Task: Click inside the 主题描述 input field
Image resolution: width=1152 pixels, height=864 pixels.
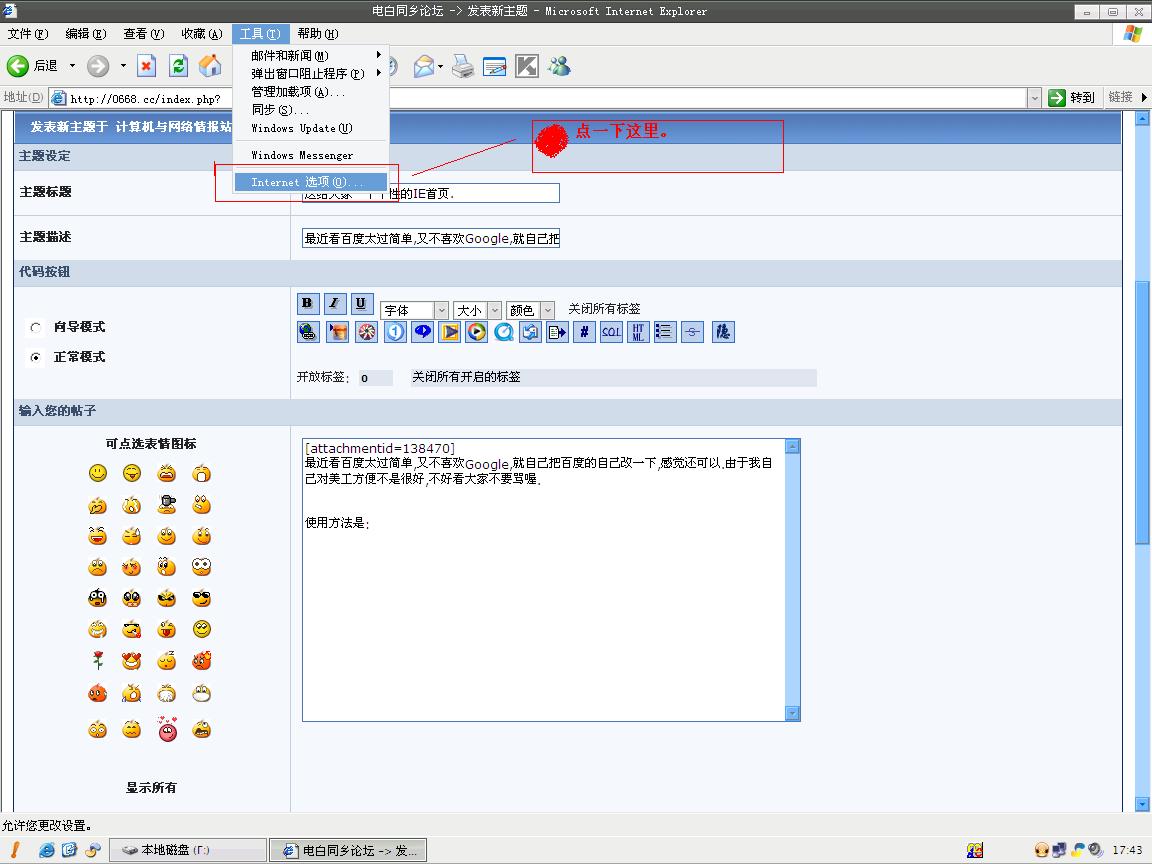Action: (430, 239)
